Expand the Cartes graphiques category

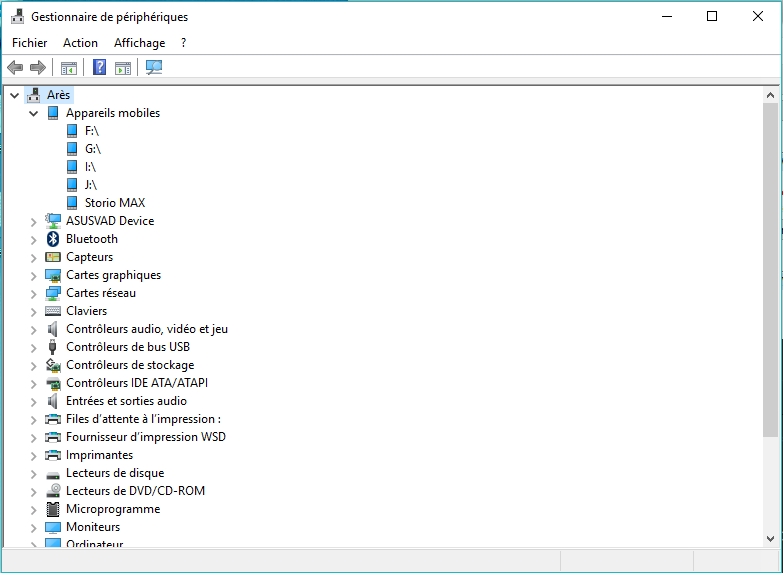pos(33,276)
